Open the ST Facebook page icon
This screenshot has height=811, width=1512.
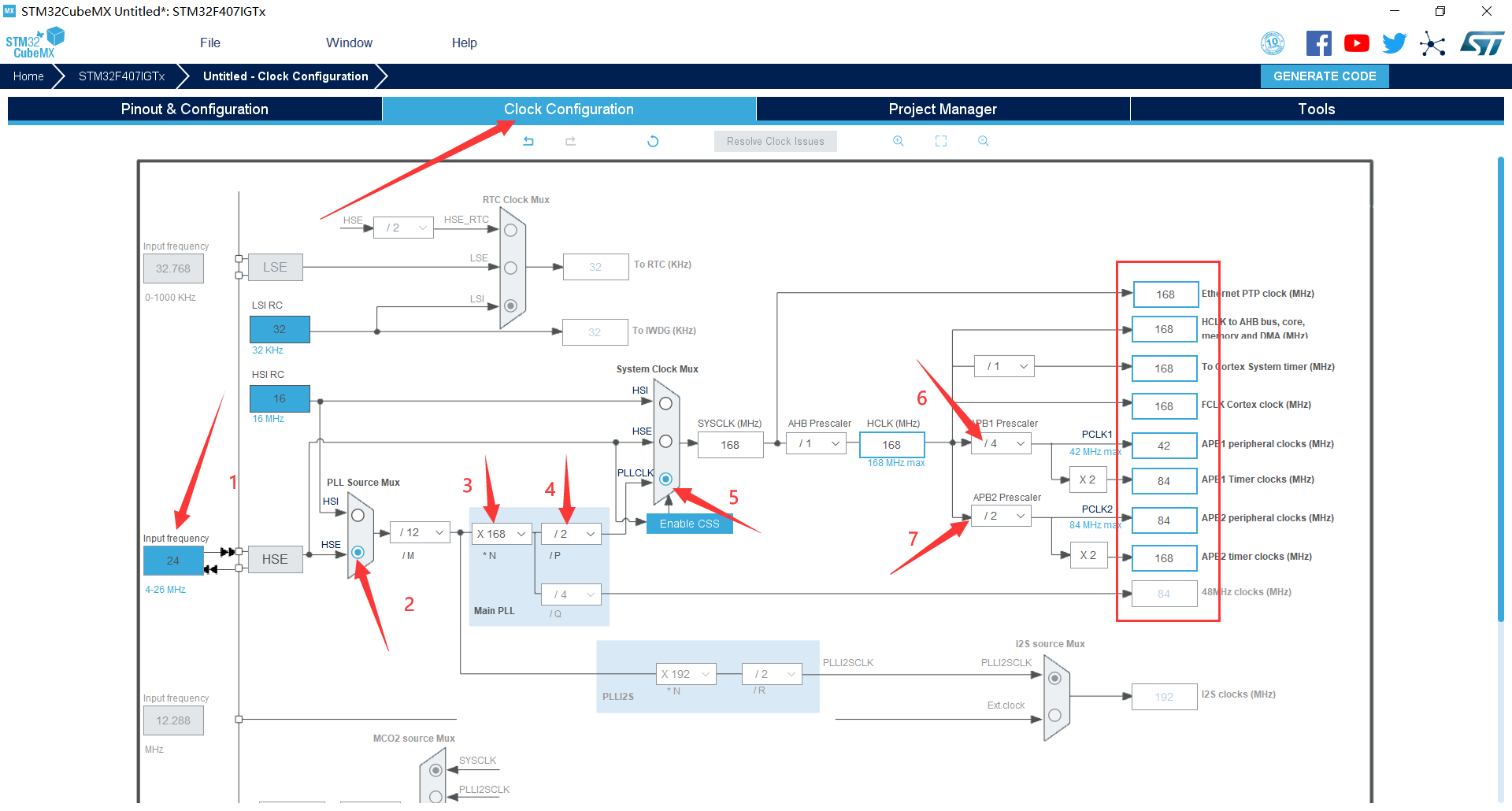(1318, 43)
